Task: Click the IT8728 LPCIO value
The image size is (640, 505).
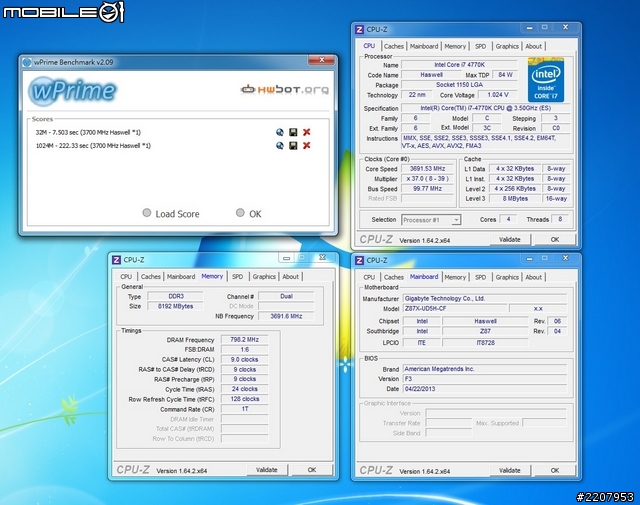Action: pos(485,343)
